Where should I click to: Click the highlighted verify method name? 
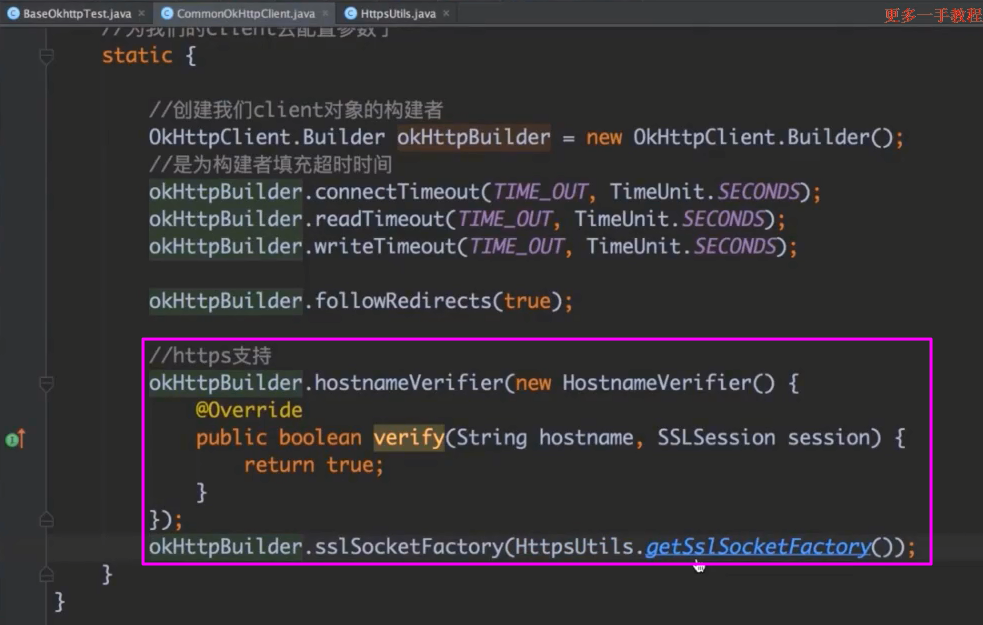408,438
